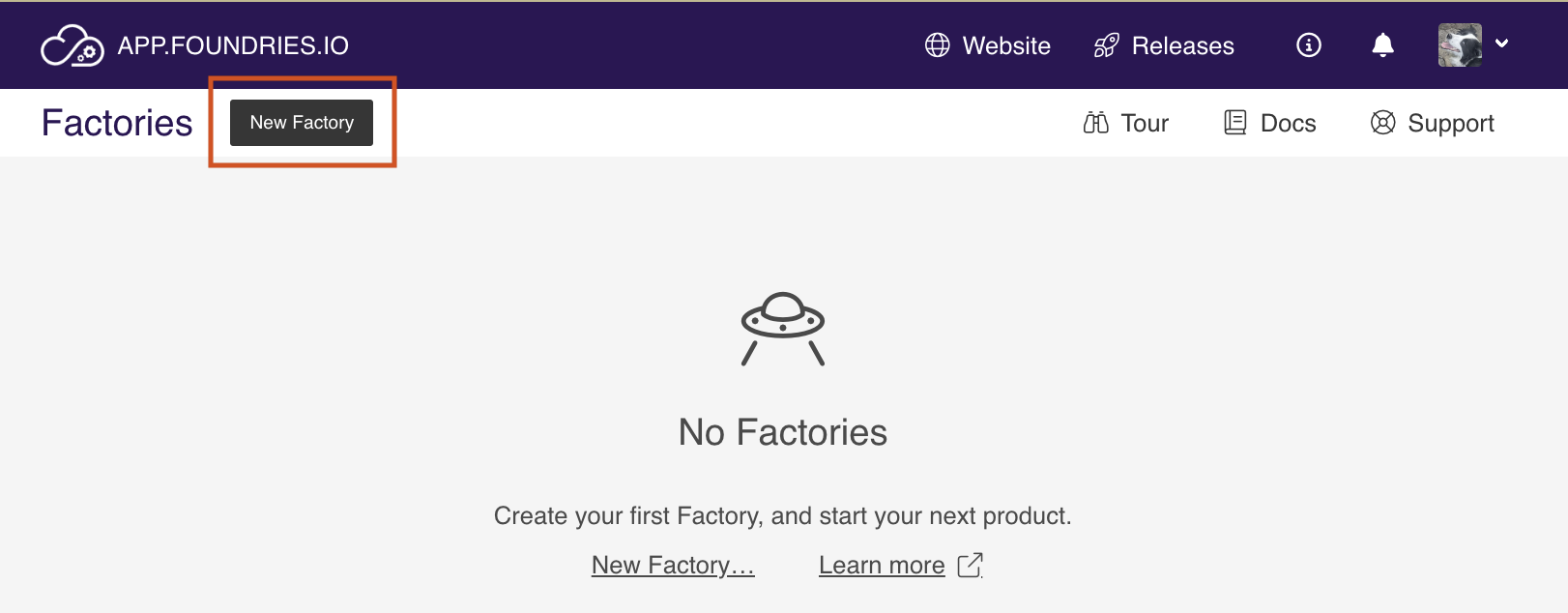Screen dimensions: 1568x613
Task: Open the info circle icon
Action: coord(1309,45)
